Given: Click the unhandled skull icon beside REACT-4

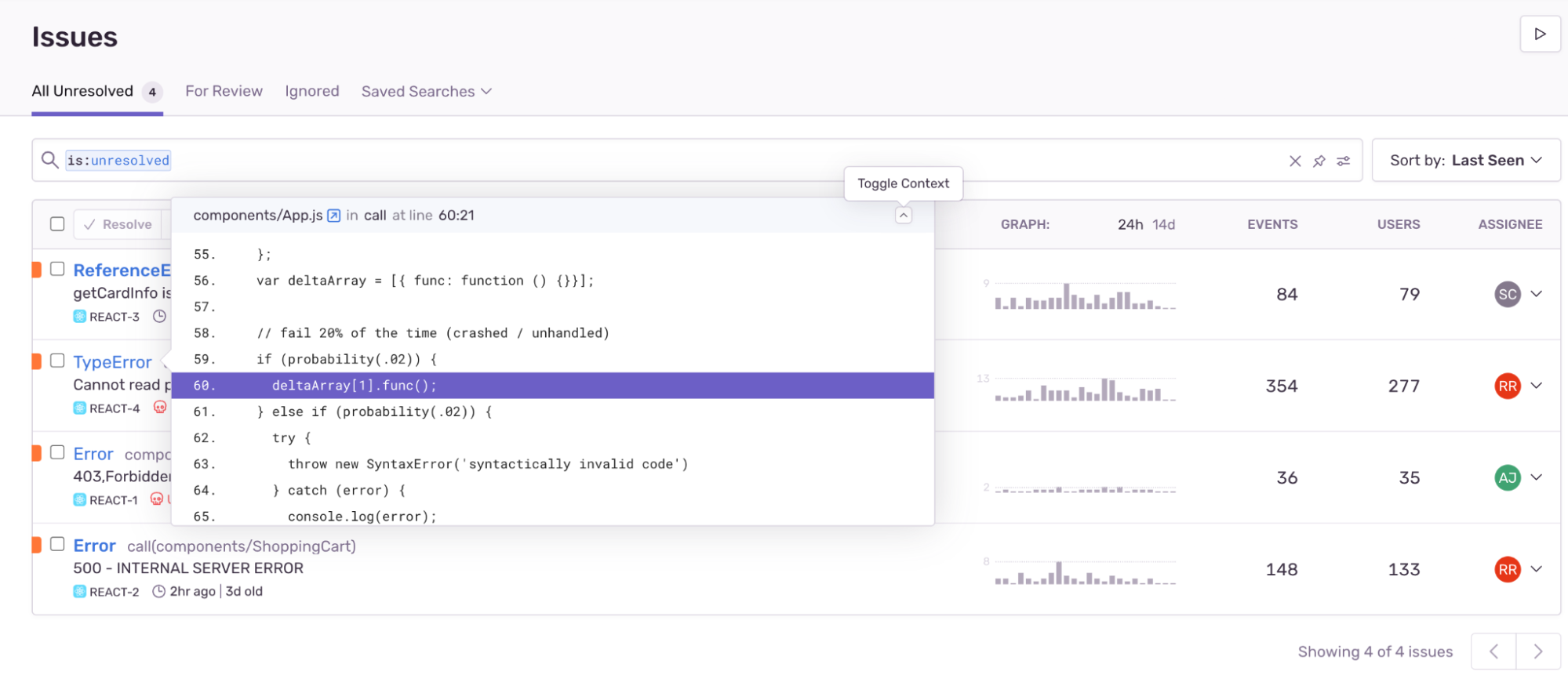Looking at the screenshot, I should click(160, 408).
